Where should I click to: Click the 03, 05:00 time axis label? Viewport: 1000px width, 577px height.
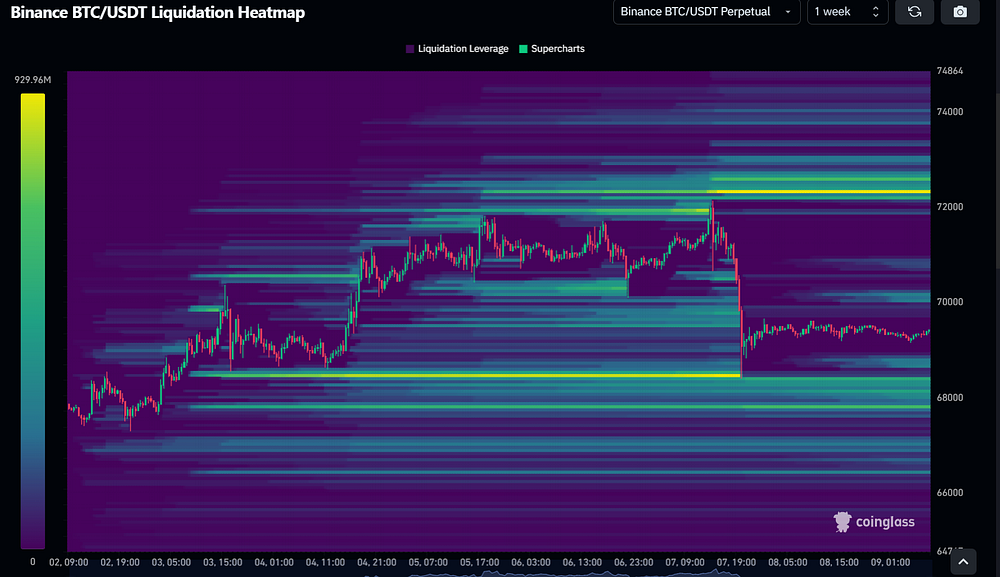pyautogui.click(x=171, y=562)
